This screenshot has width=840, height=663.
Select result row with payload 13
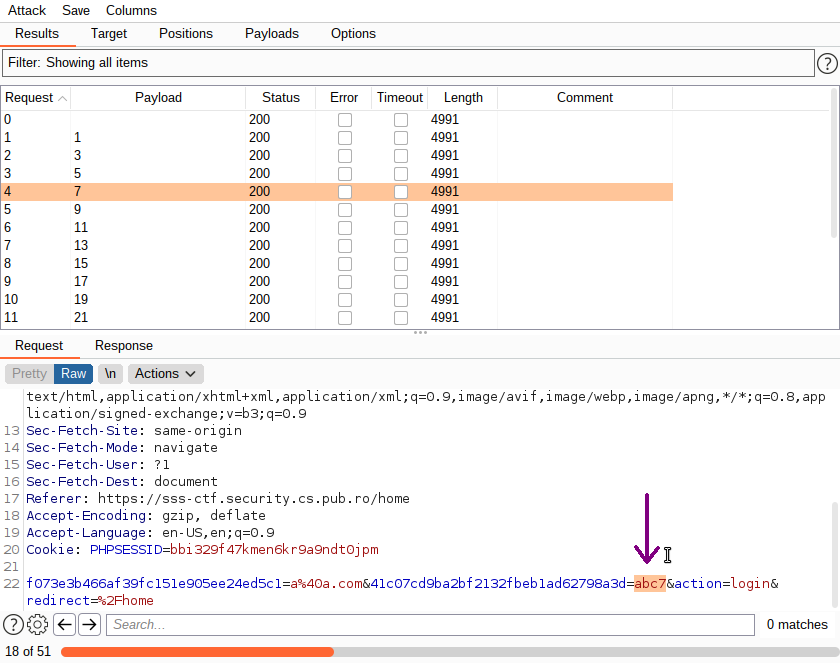pos(336,245)
